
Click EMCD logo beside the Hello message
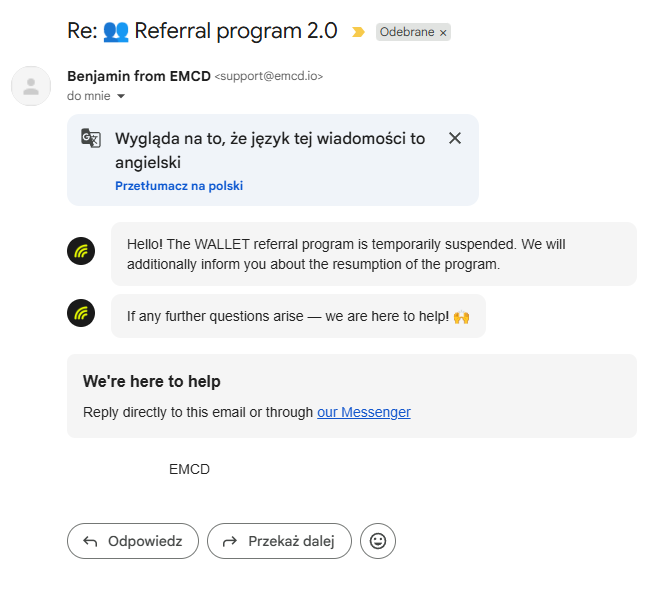tap(81, 251)
